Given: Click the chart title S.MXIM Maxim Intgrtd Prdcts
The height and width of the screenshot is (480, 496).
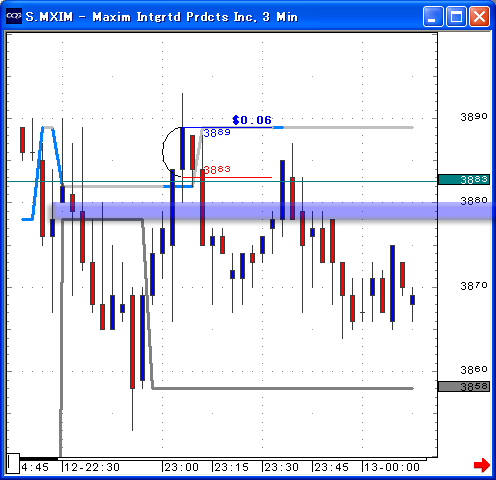Looking at the screenshot, I should click(x=161, y=17).
